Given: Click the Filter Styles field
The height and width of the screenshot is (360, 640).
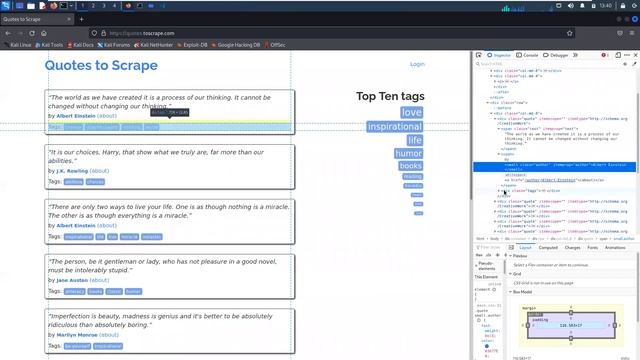Looking at the screenshot, I should point(489,247).
